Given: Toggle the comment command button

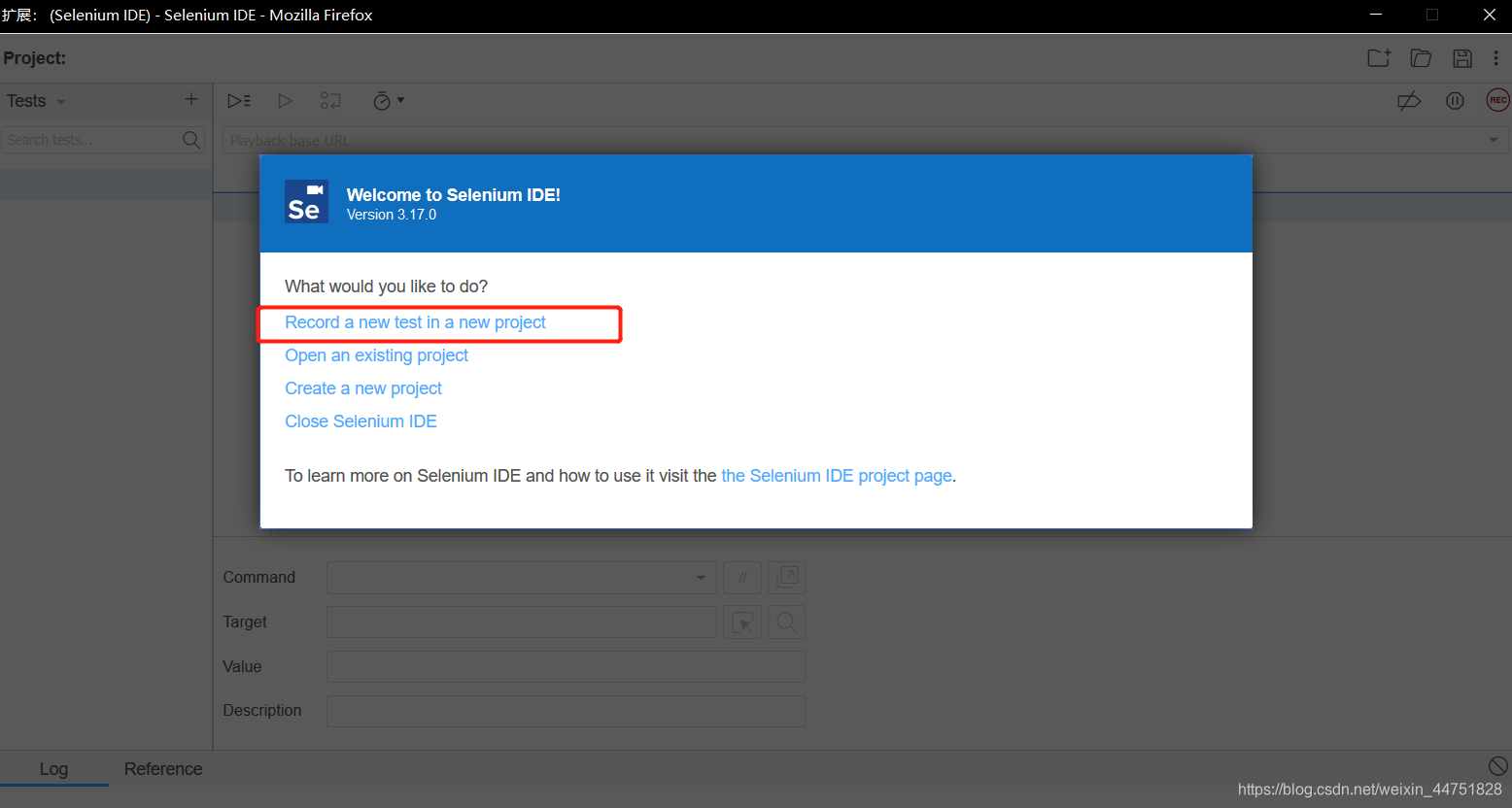Looking at the screenshot, I should [742, 578].
